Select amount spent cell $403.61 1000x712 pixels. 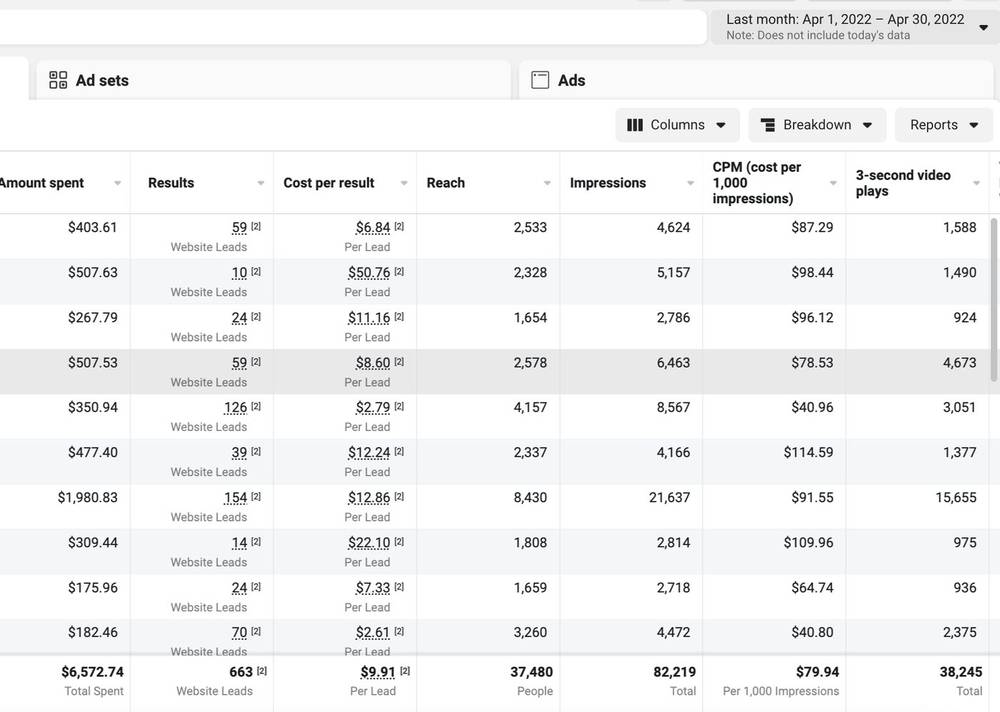pyautogui.click(x=92, y=228)
